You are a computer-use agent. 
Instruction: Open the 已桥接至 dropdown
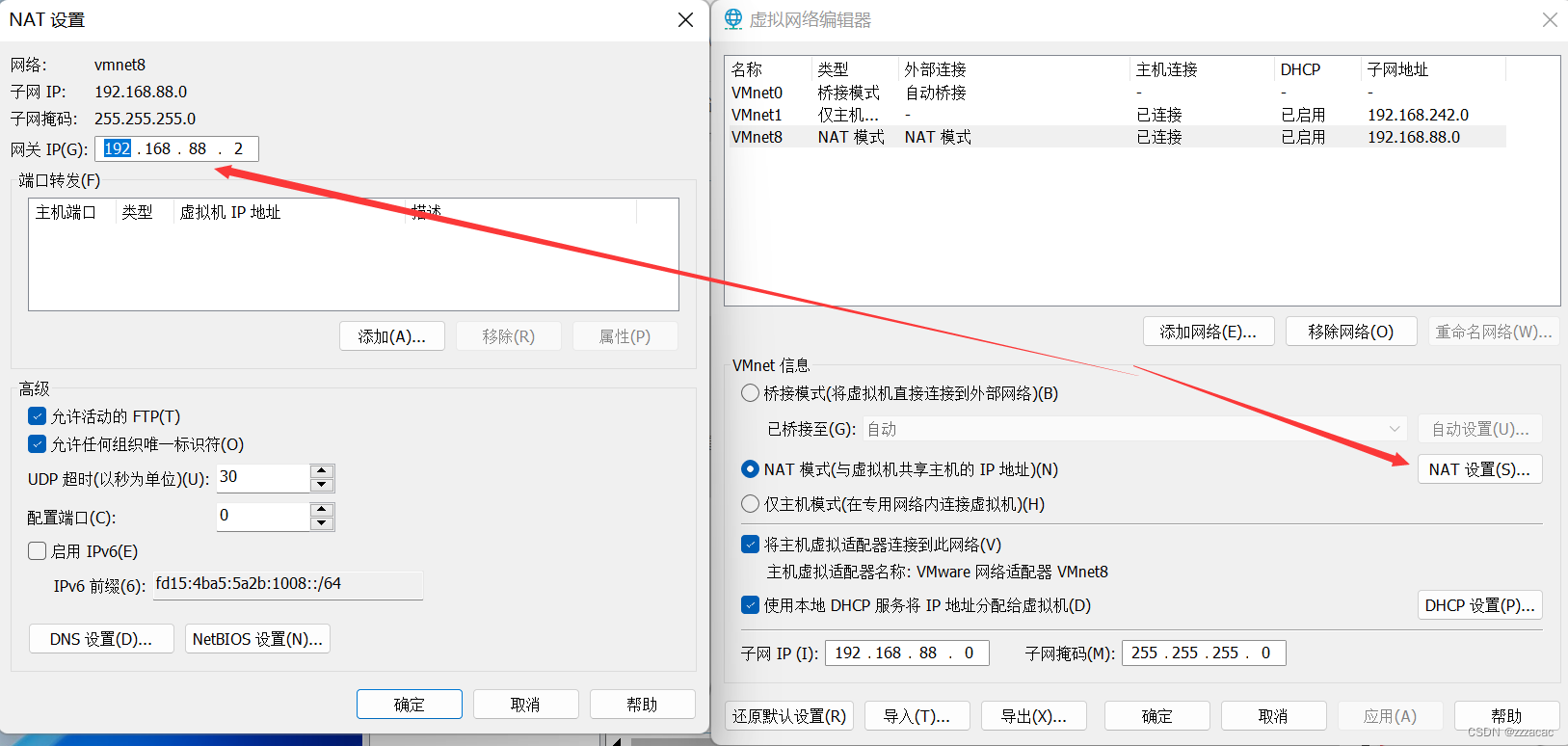click(1134, 429)
